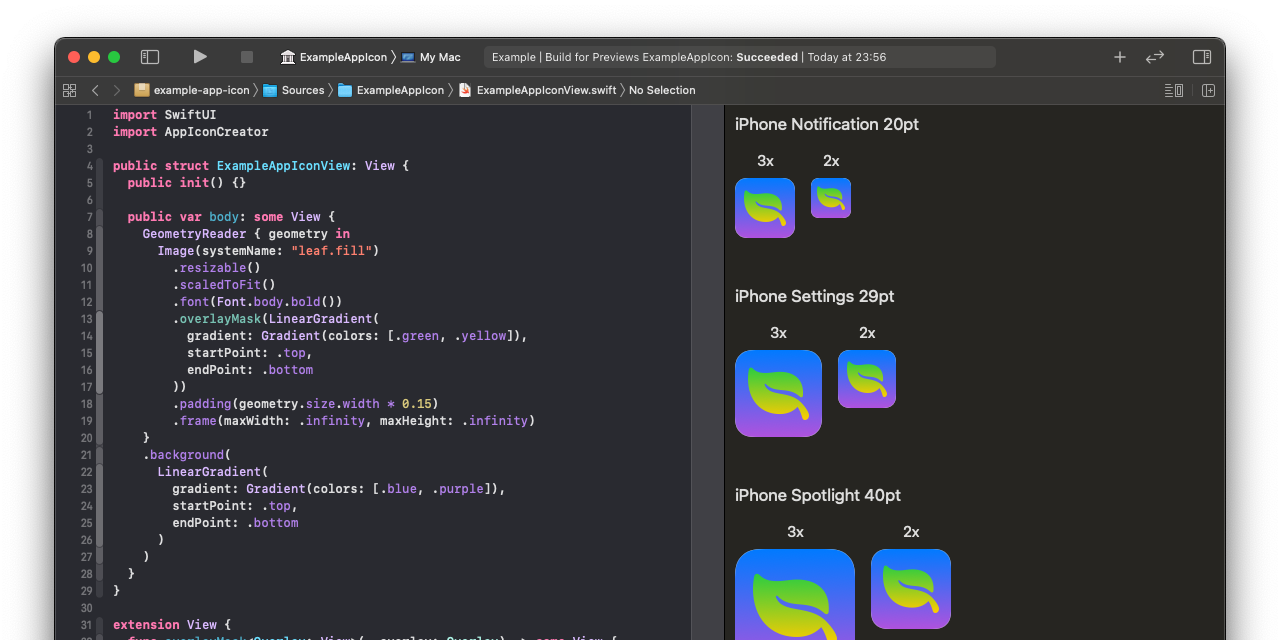The image size is (1280, 640).
Task: Click the iPhone Settings 3x icon preview
Action: tap(778, 393)
